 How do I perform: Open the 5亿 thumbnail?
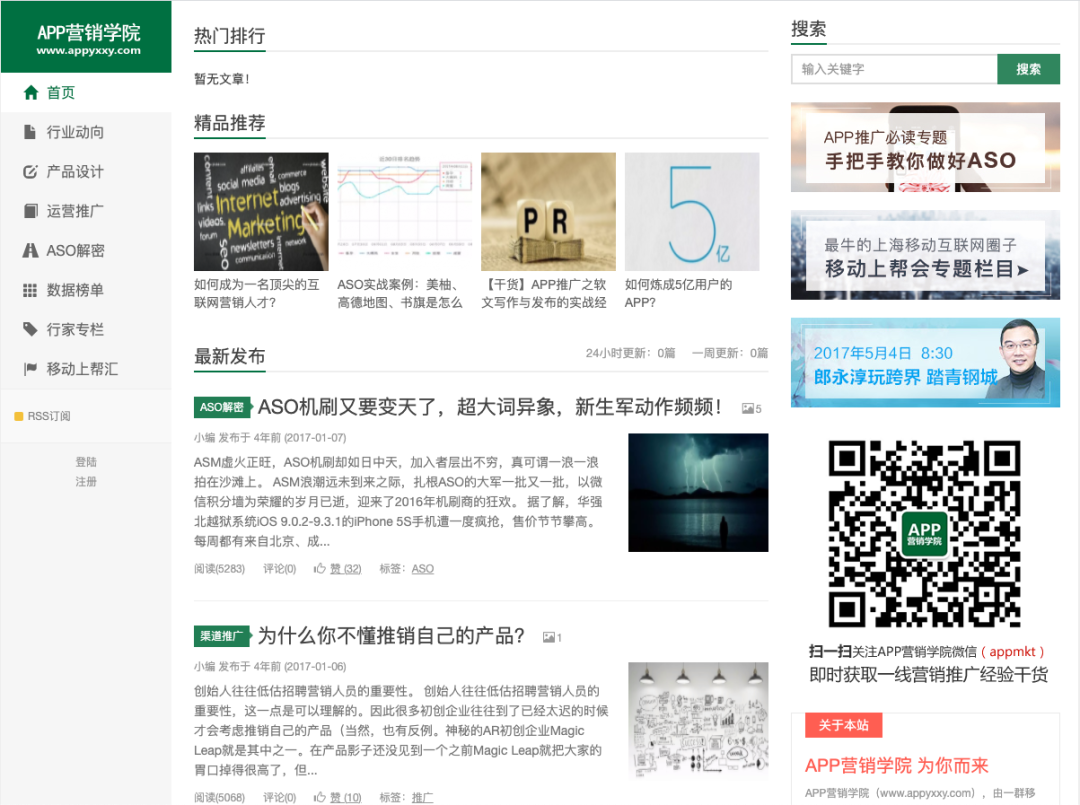tap(692, 211)
